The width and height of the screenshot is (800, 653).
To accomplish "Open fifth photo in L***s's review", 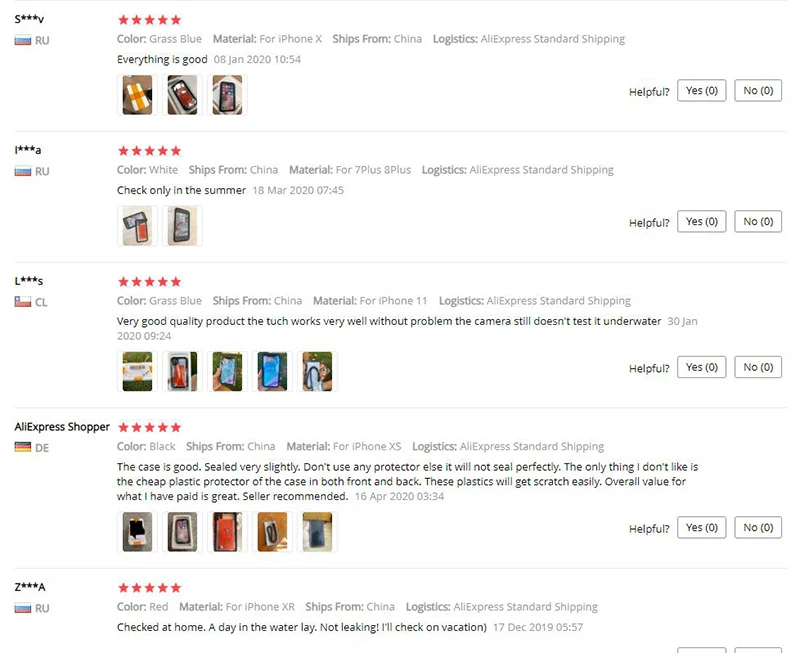I will click(317, 371).
